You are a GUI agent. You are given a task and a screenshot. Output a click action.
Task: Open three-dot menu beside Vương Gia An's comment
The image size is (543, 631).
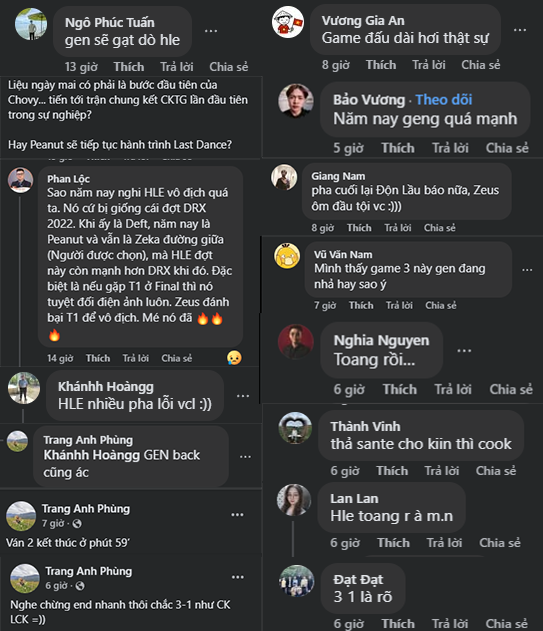pyautogui.click(x=520, y=30)
